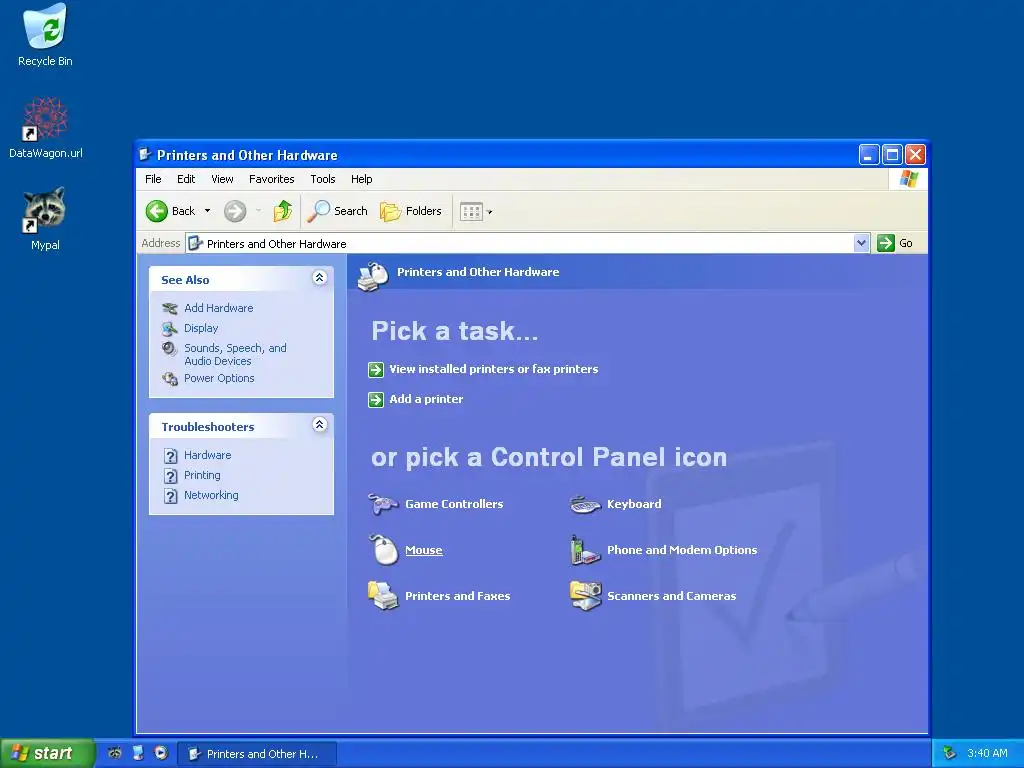Click arrow icon beside Add a printer
Image resolution: width=1024 pixels, height=768 pixels.
376,400
